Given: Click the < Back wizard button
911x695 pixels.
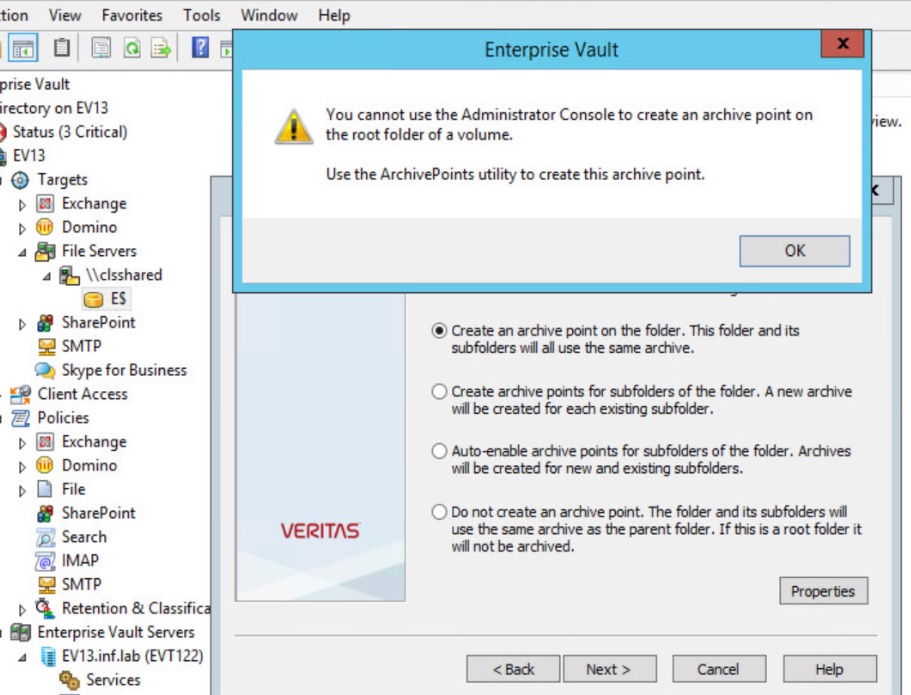Looking at the screenshot, I should [513, 669].
